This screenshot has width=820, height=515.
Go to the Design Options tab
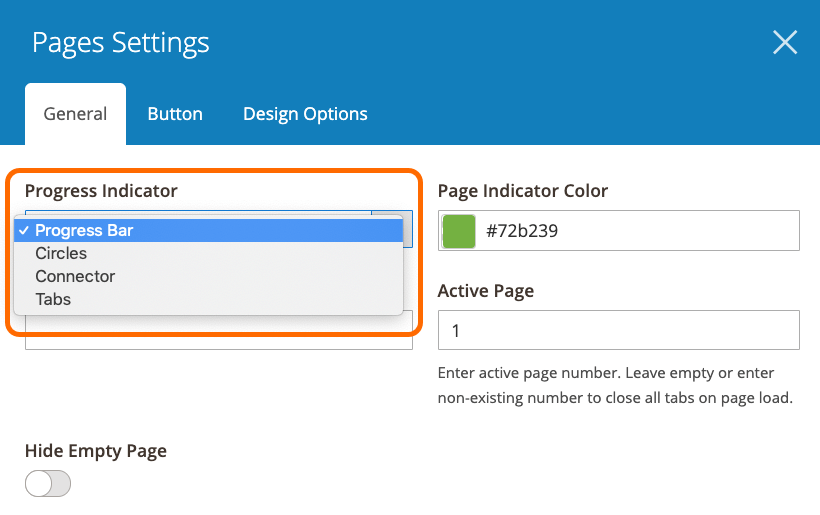tap(305, 114)
